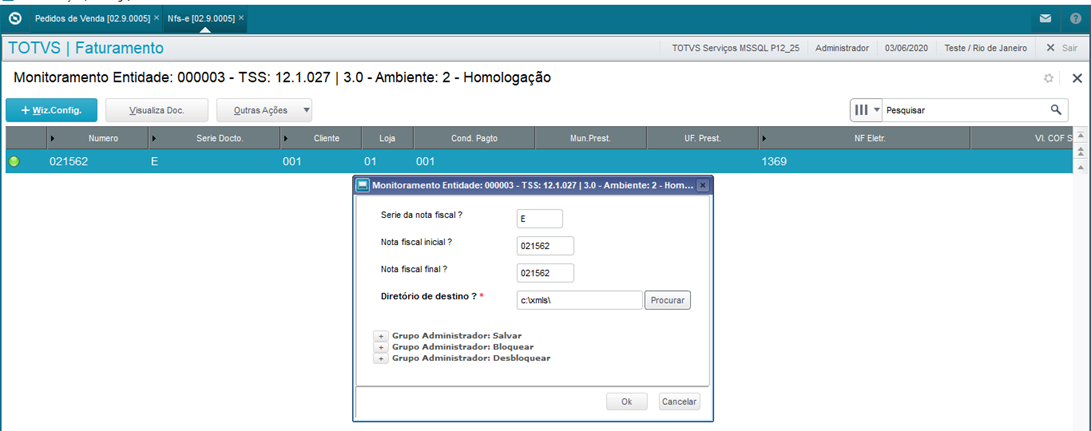Click the NF Eletr. column arrow
Image resolution: width=1091 pixels, height=431 pixels.
pyautogui.click(x=765, y=139)
